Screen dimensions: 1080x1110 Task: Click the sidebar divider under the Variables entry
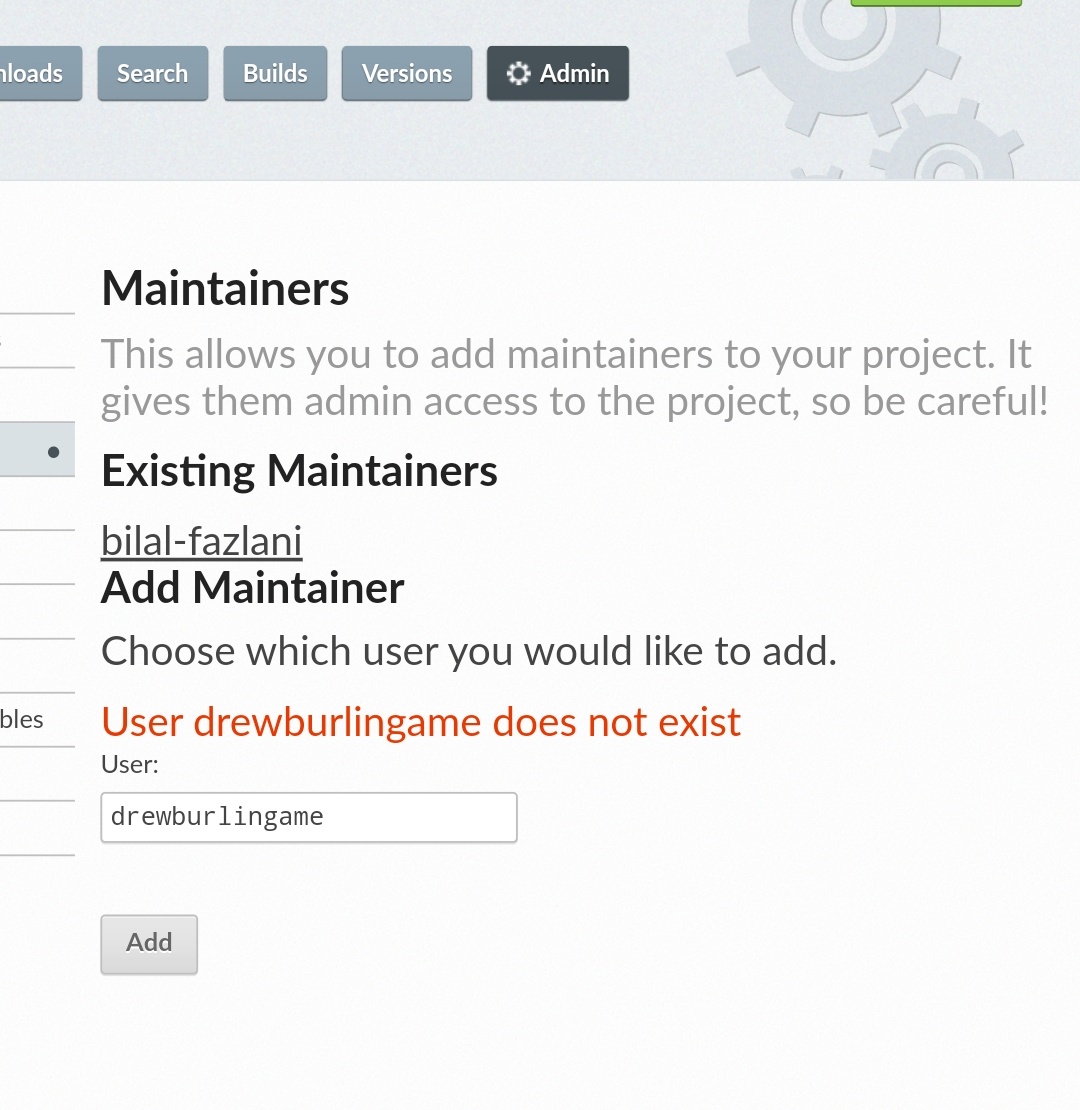point(38,745)
